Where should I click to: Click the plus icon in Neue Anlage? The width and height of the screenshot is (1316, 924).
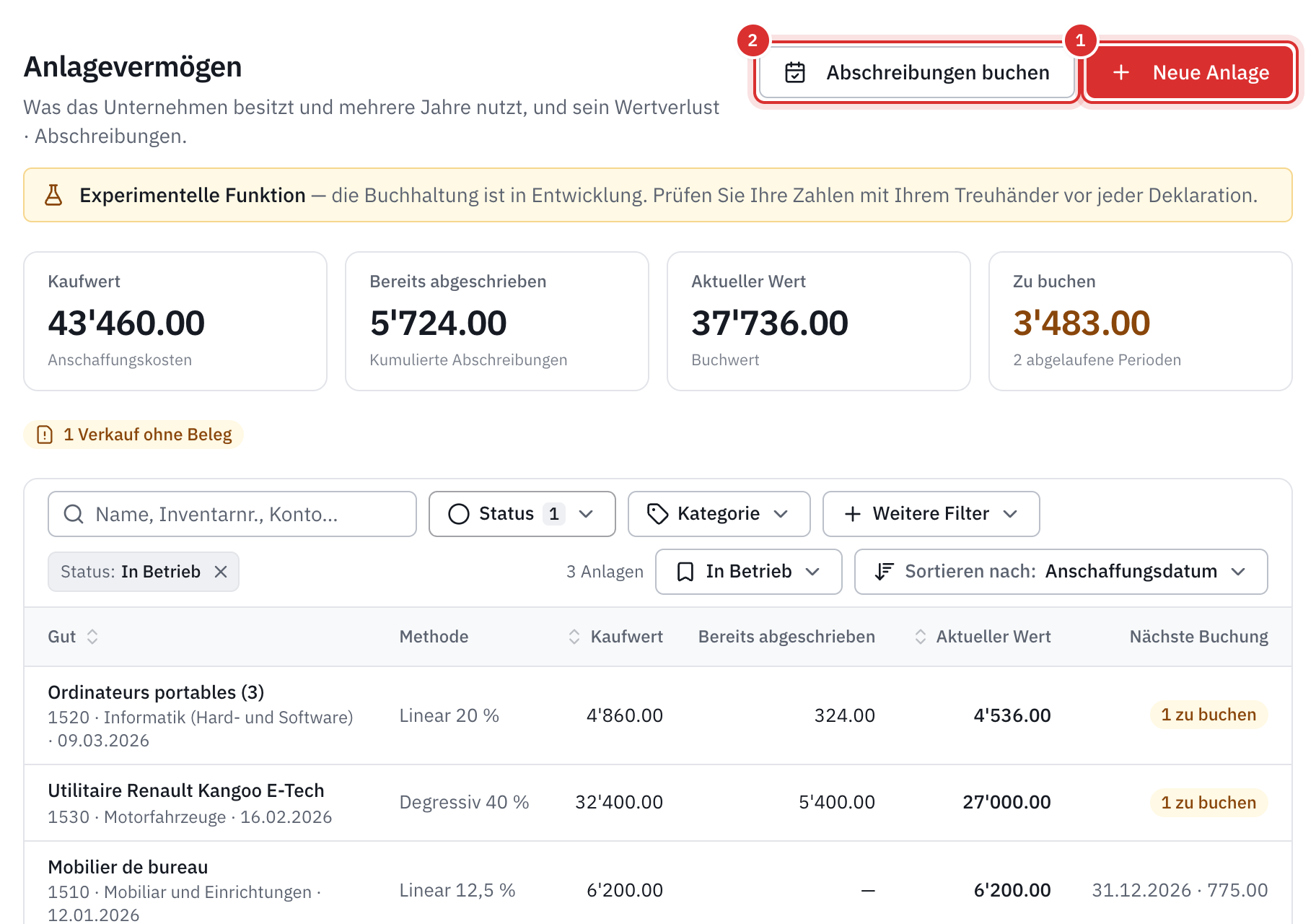pyautogui.click(x=1121, y=72)
